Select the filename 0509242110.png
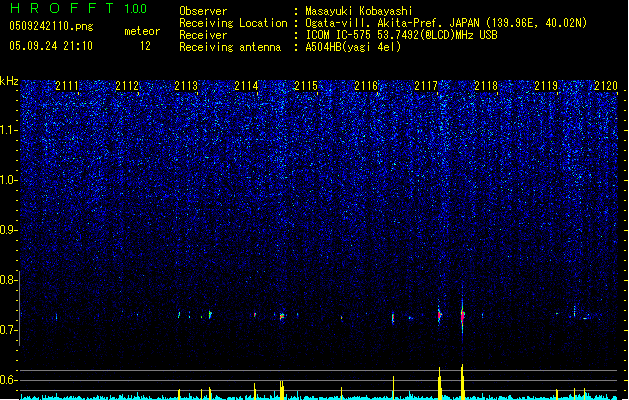The width and height of the screenshot is (629, 400). 51,26
